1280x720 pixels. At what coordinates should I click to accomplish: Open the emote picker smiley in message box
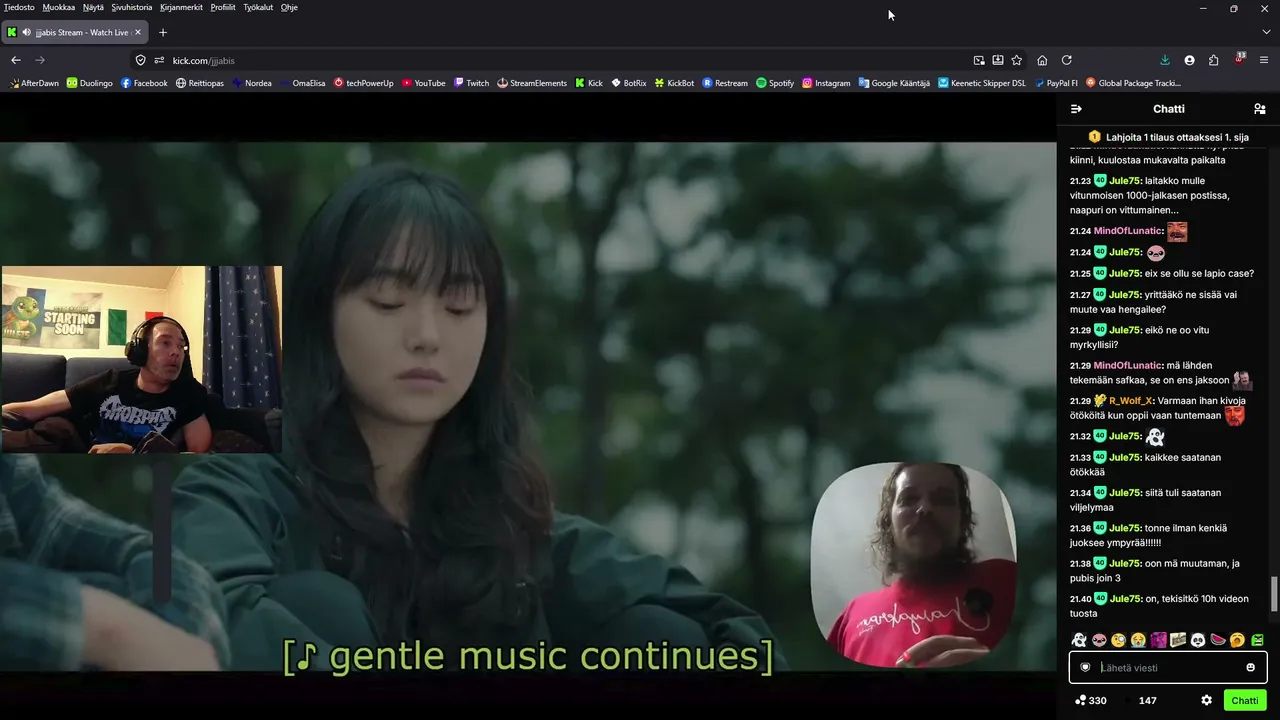[1250, 667]
